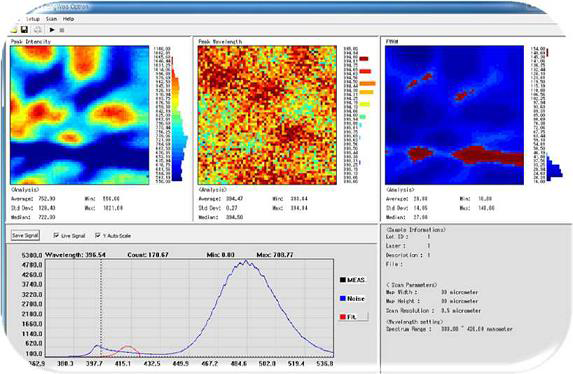The image size is (573, 374).
Task: Click the floppy disk Save icon
Action: coord(24,30)
